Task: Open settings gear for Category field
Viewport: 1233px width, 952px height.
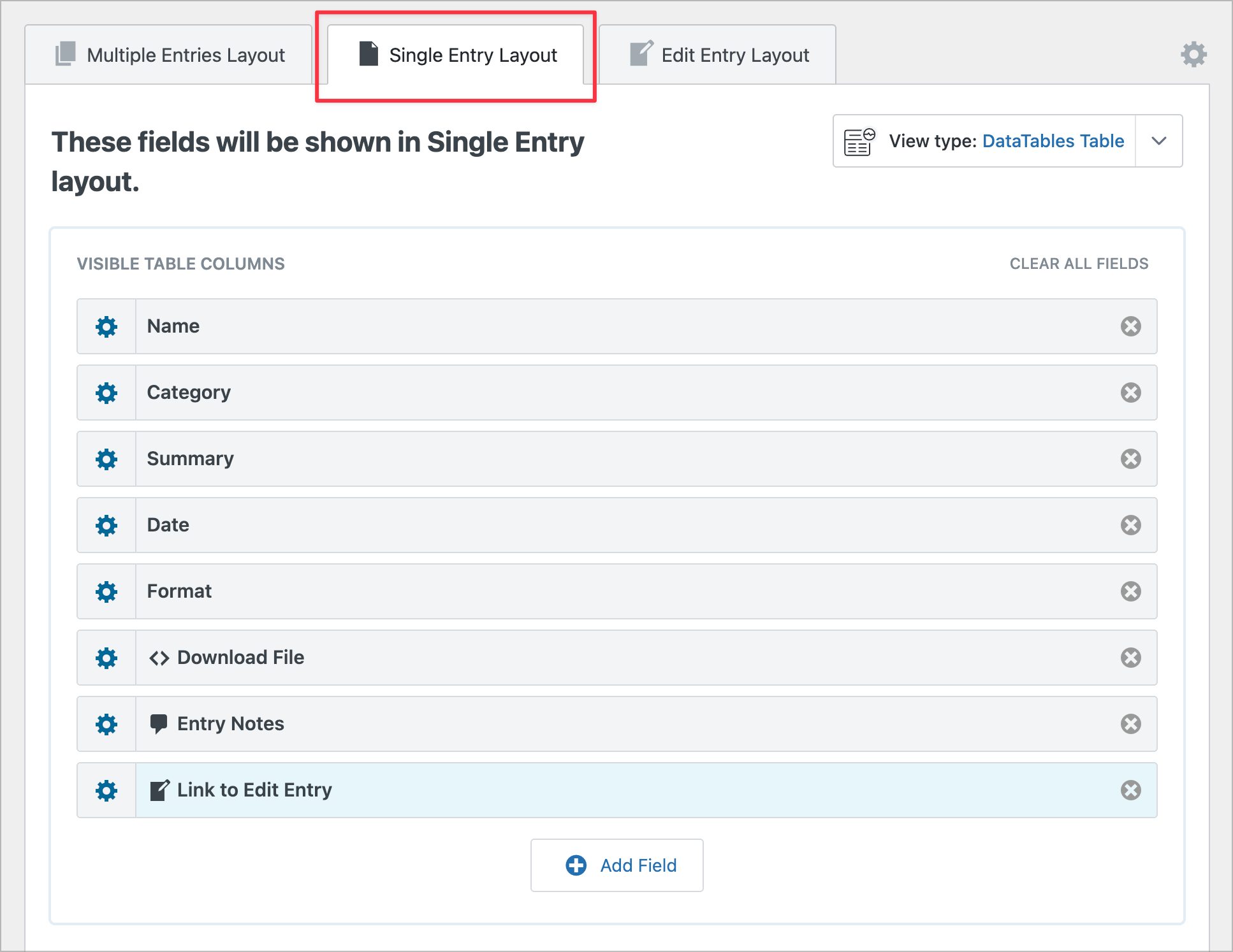Action: [106, 393]
